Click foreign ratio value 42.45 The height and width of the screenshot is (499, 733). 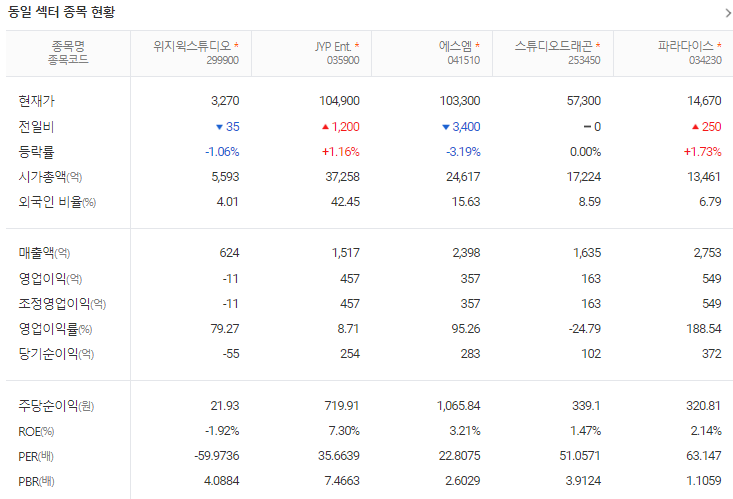click(x=345, y=202)
